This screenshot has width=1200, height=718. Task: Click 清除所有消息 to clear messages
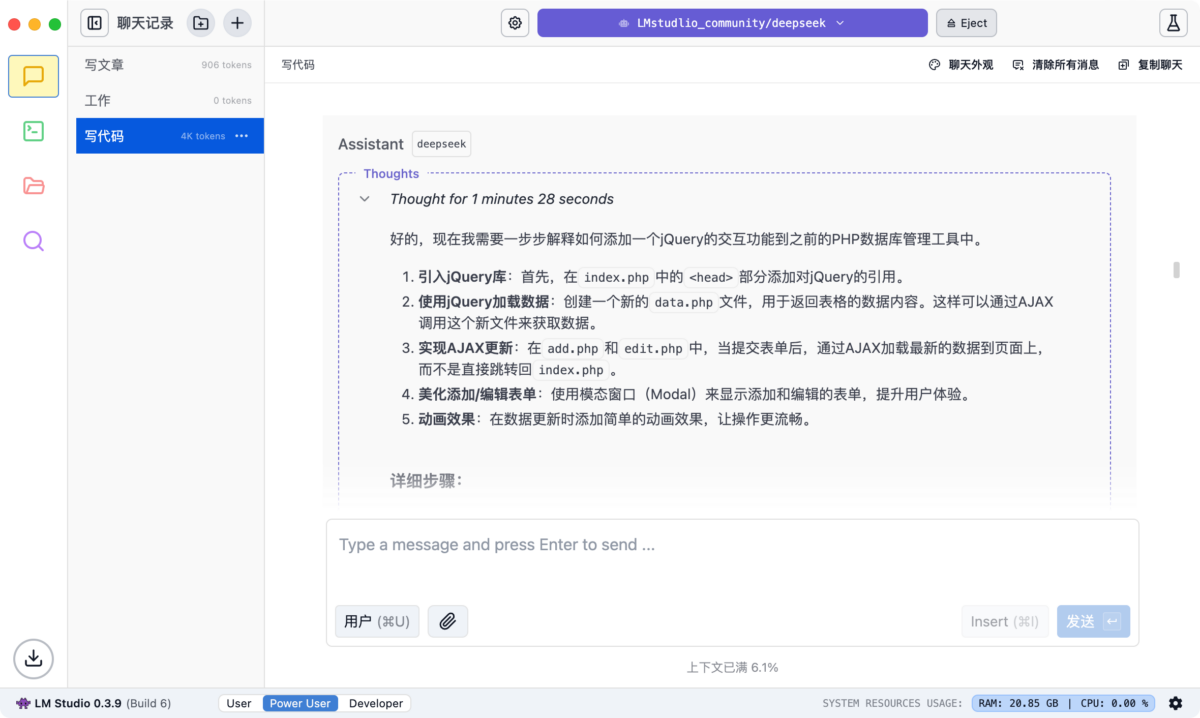[x=1056, y=65]
